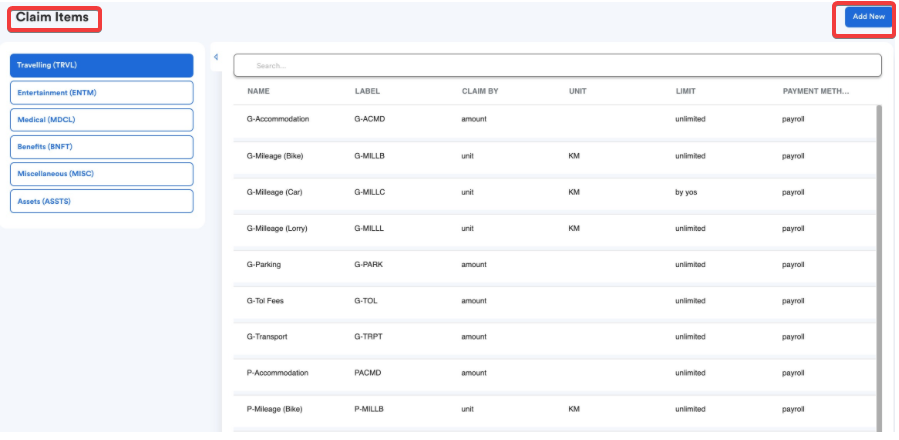This screenshot has width=899, height=440.
Task: Sort by the LABEL column header
Action: point(367,91)
